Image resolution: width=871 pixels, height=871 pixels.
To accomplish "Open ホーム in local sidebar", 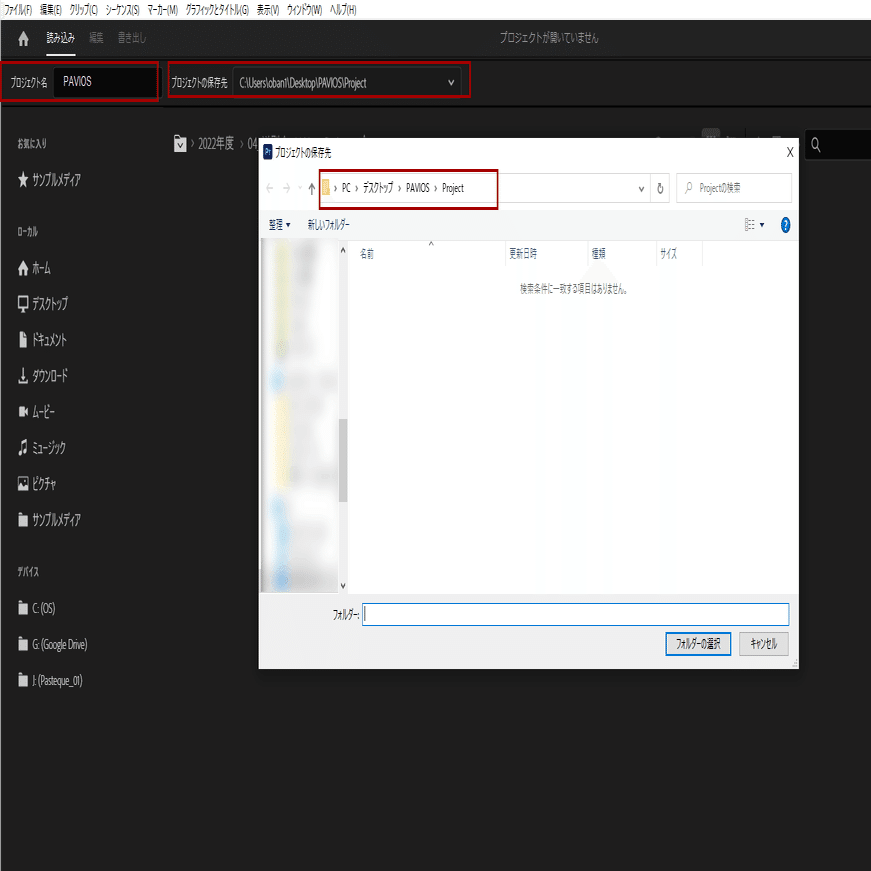I will [x=34, y=268].
